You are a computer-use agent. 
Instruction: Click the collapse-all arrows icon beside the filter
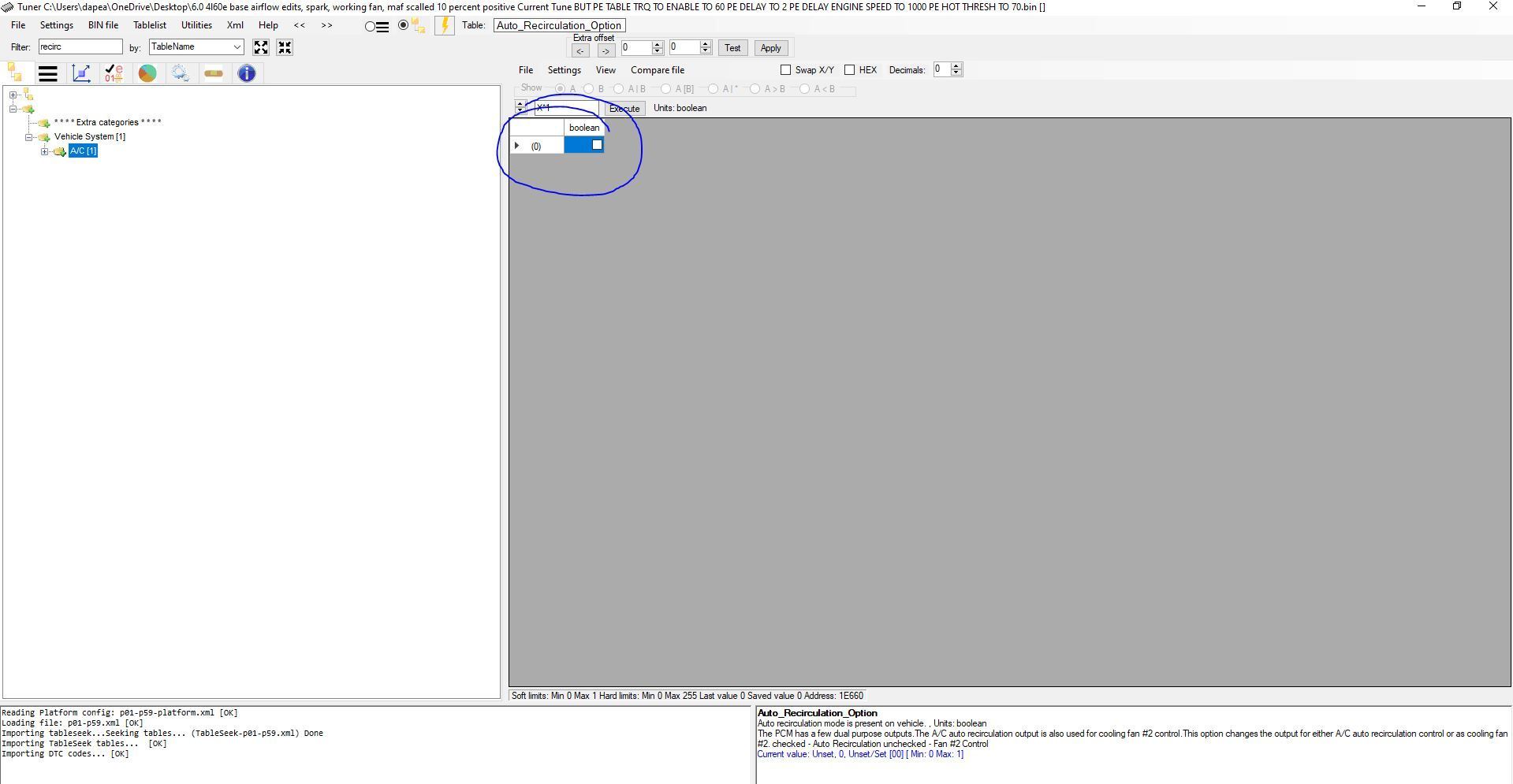[285, 47]
